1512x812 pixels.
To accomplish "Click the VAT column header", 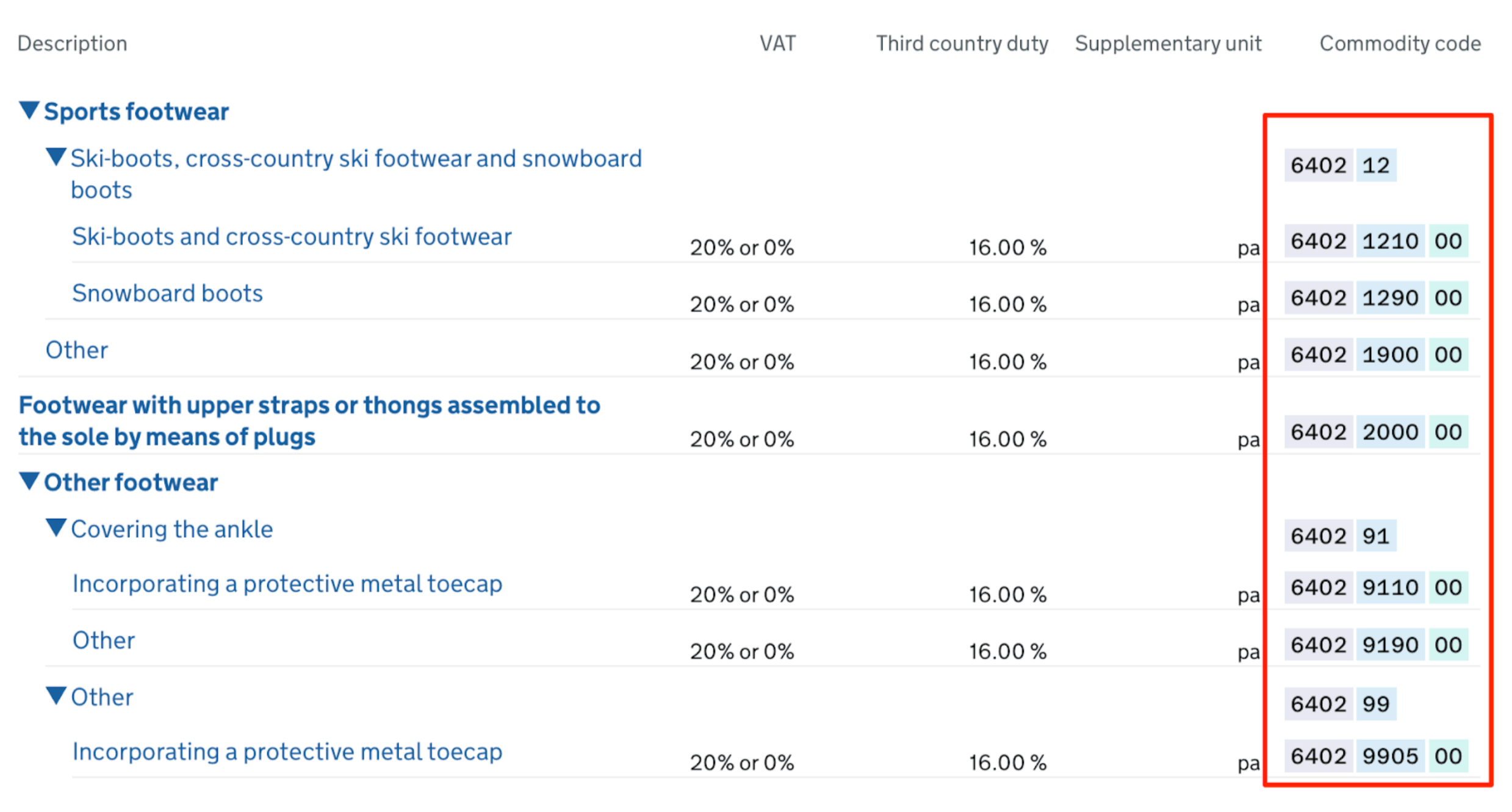I will [777, 43].
